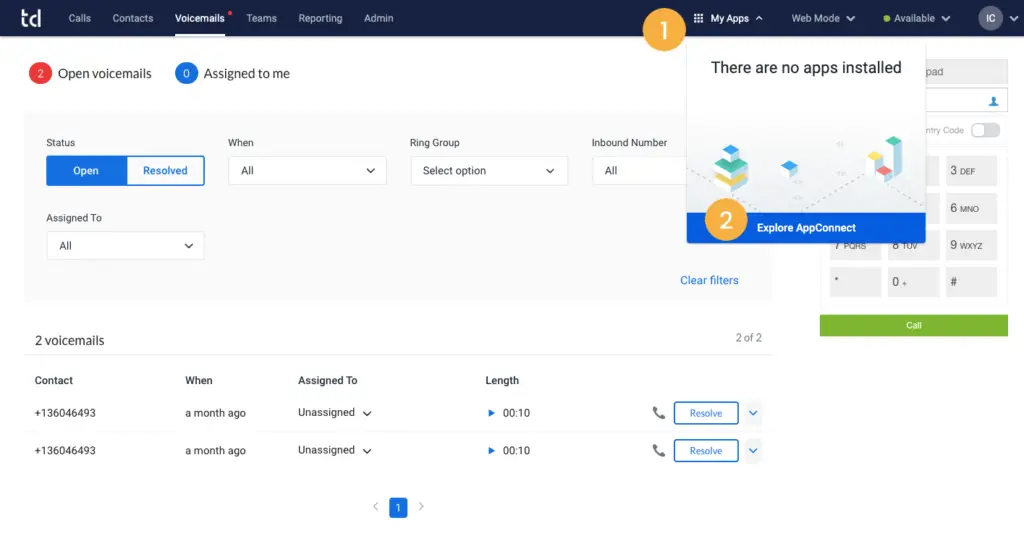
Task: Open the Ring Group dropdown
Action: tap(489, 170)
